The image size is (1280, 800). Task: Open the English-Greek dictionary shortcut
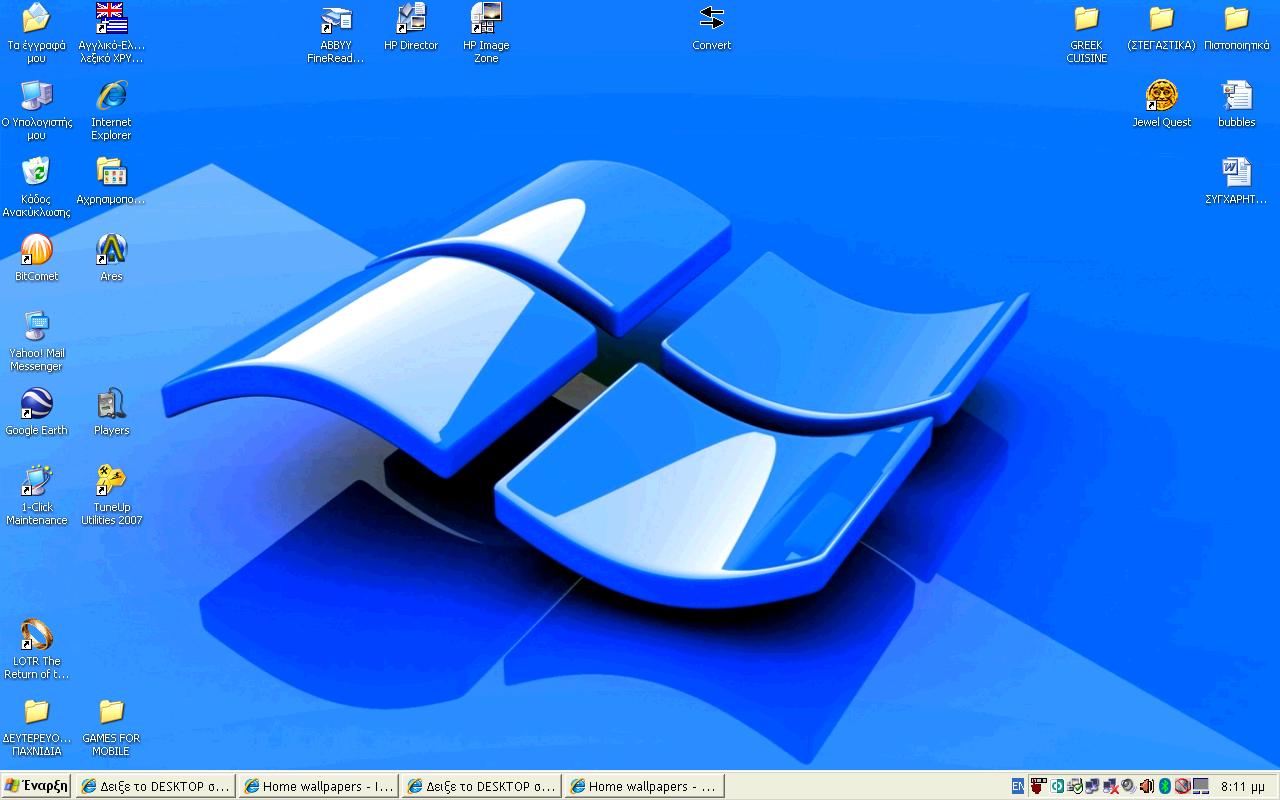111,33
